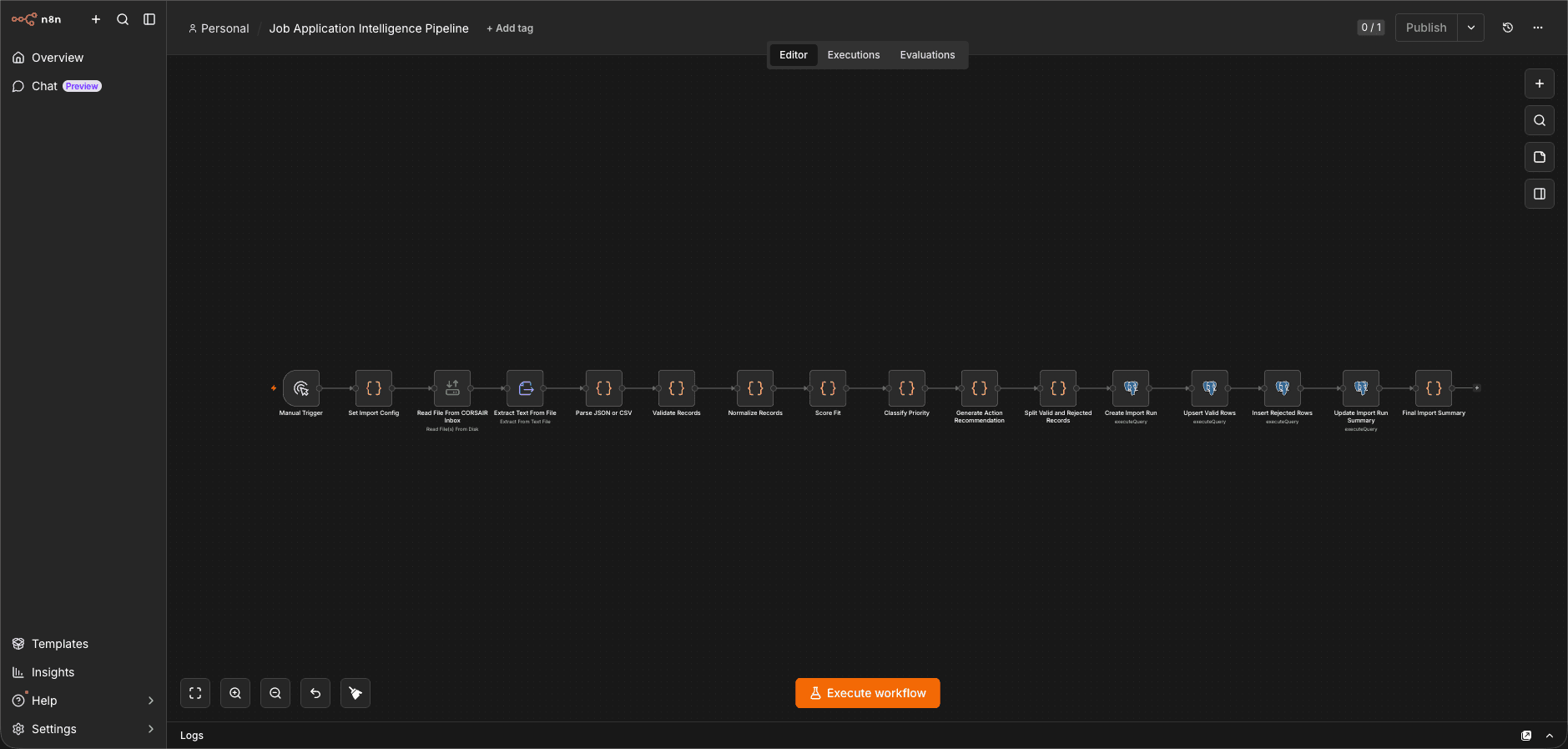This screenshot has height=749, width=1568.
Task: Select the Score Fit node
Action: (x=828, y=388)
